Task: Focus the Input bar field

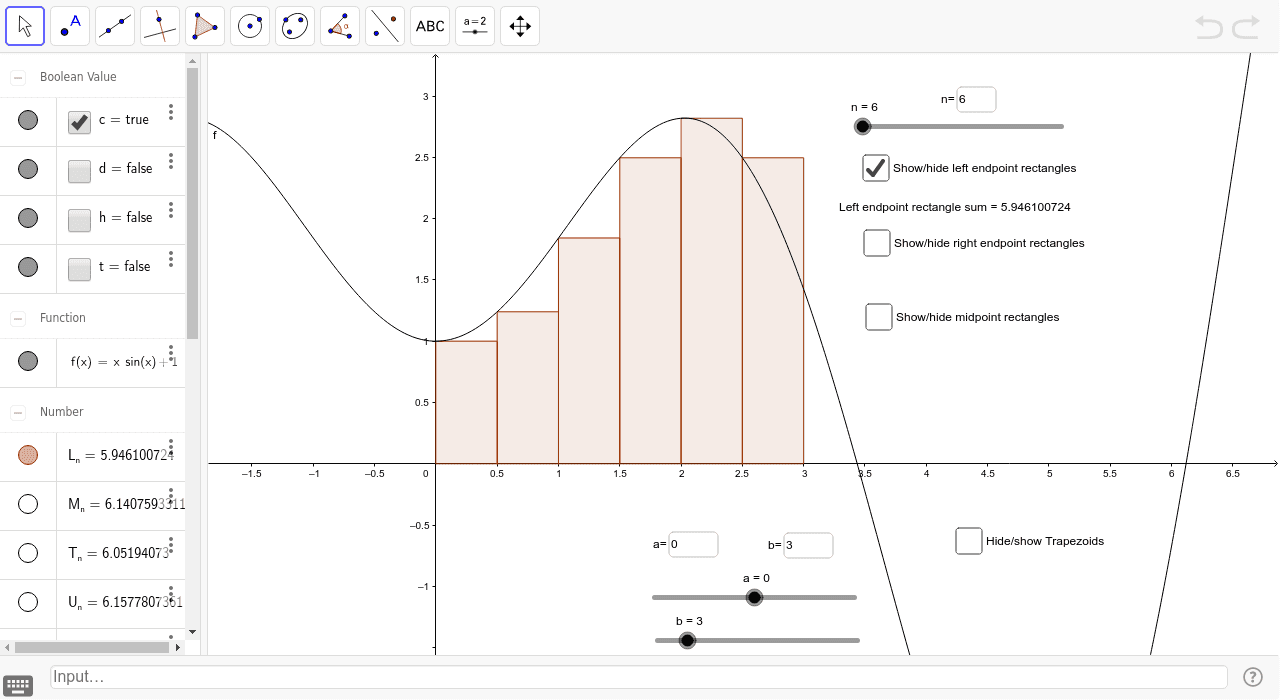Action: coord(639,677)
